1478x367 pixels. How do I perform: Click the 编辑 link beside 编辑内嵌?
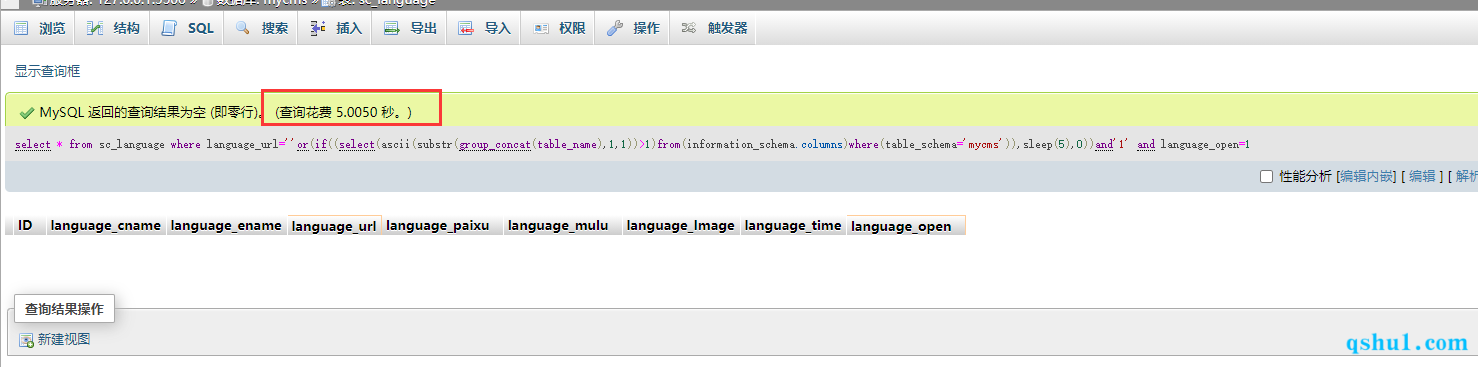click(x=1422, y=176)
